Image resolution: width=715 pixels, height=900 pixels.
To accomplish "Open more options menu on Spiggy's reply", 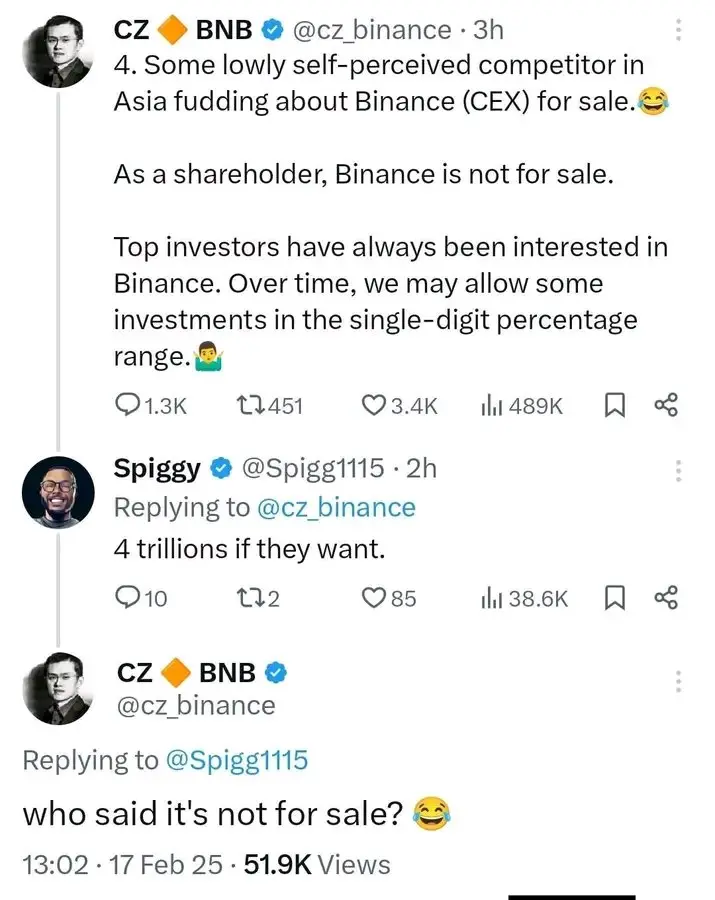I will [x=679, y=470].
